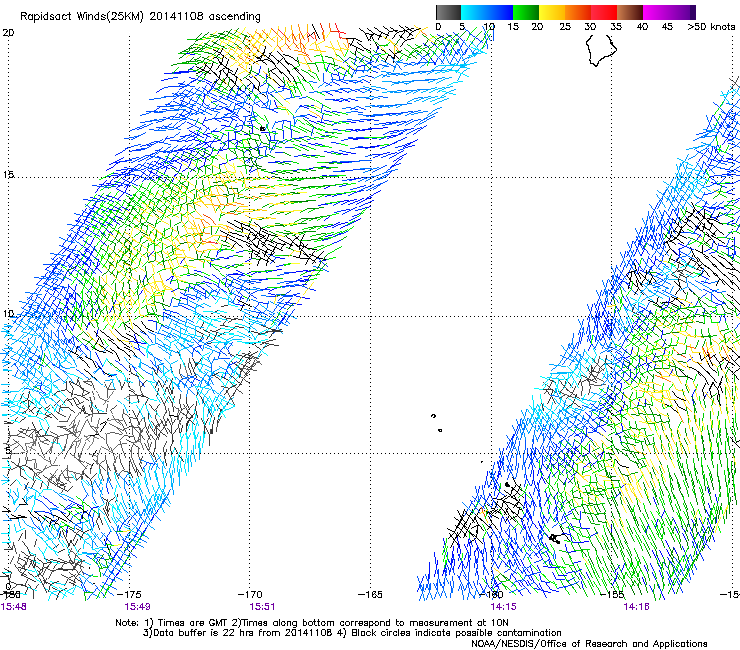740x650 pixels.
Task: Click the gray 0-5 knots legend swatch
Action: [448, 12]
